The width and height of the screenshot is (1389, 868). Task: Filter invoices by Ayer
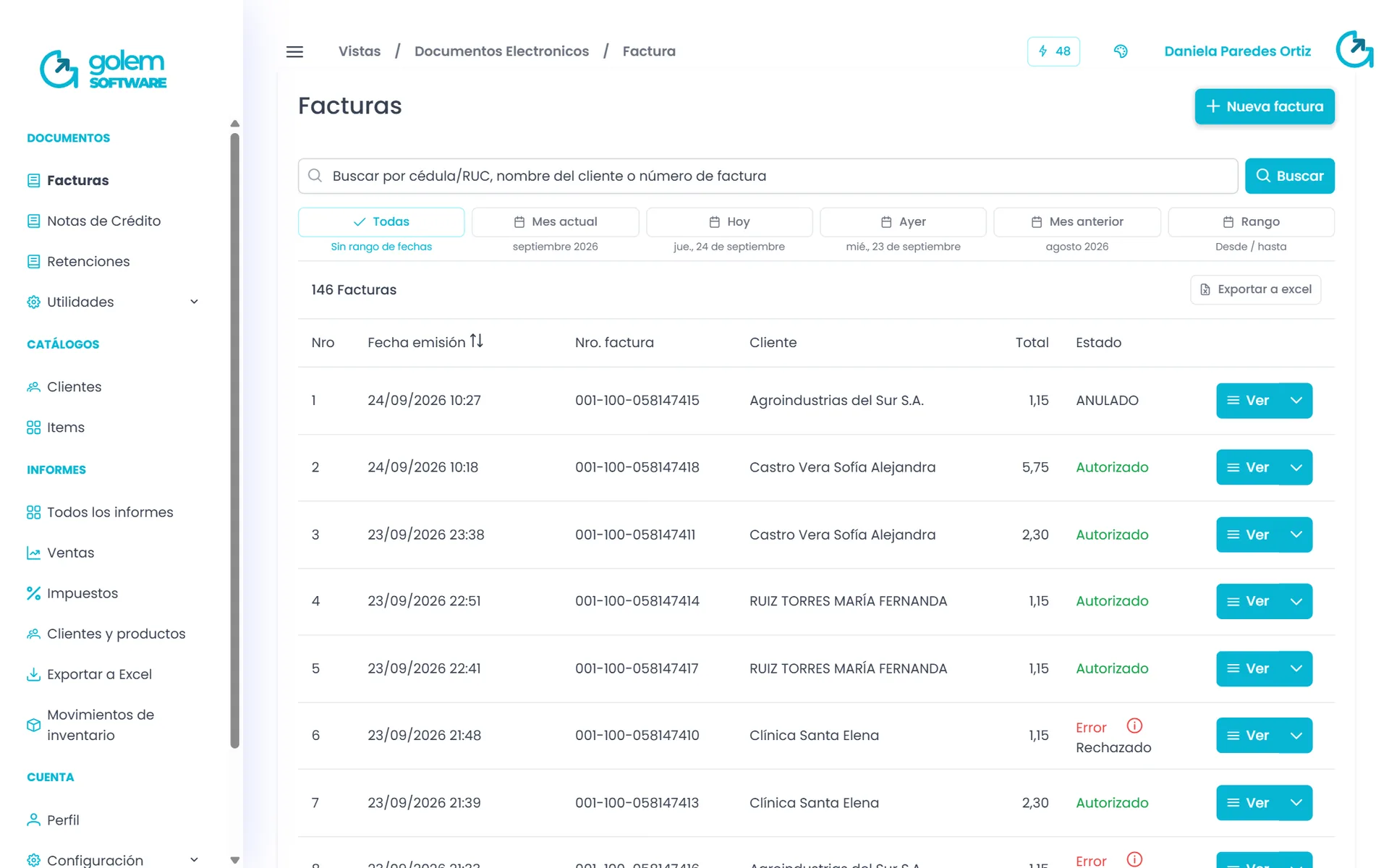(x=903, y=222)
